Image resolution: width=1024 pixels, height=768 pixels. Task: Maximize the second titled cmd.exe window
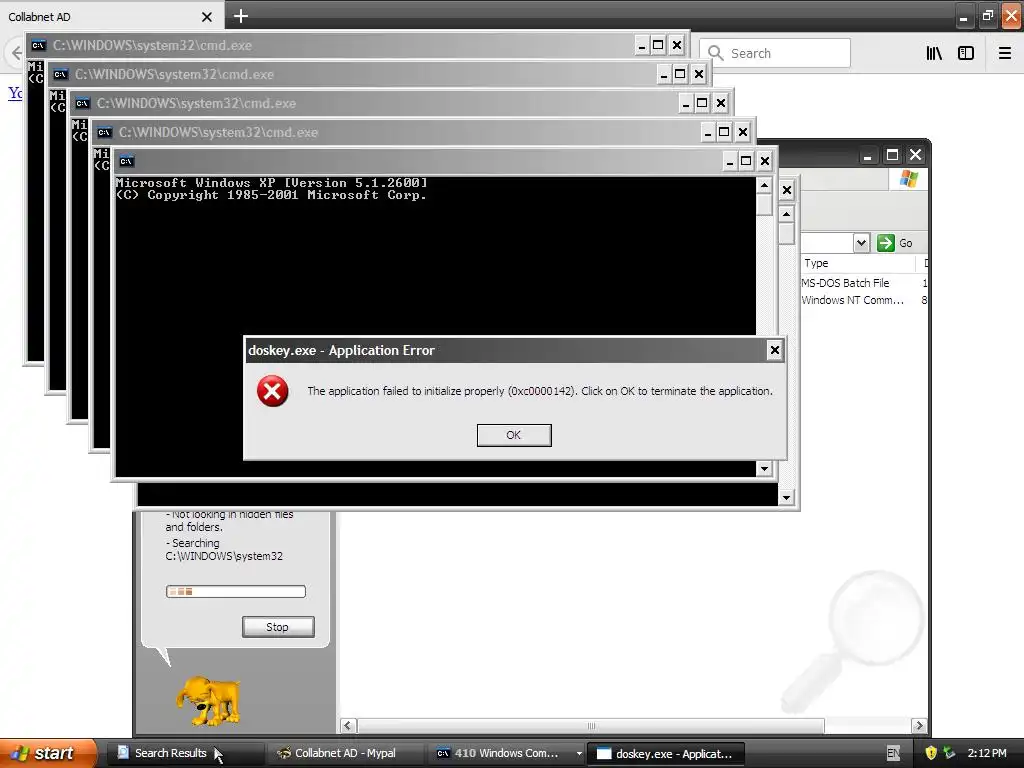point(680,74)
